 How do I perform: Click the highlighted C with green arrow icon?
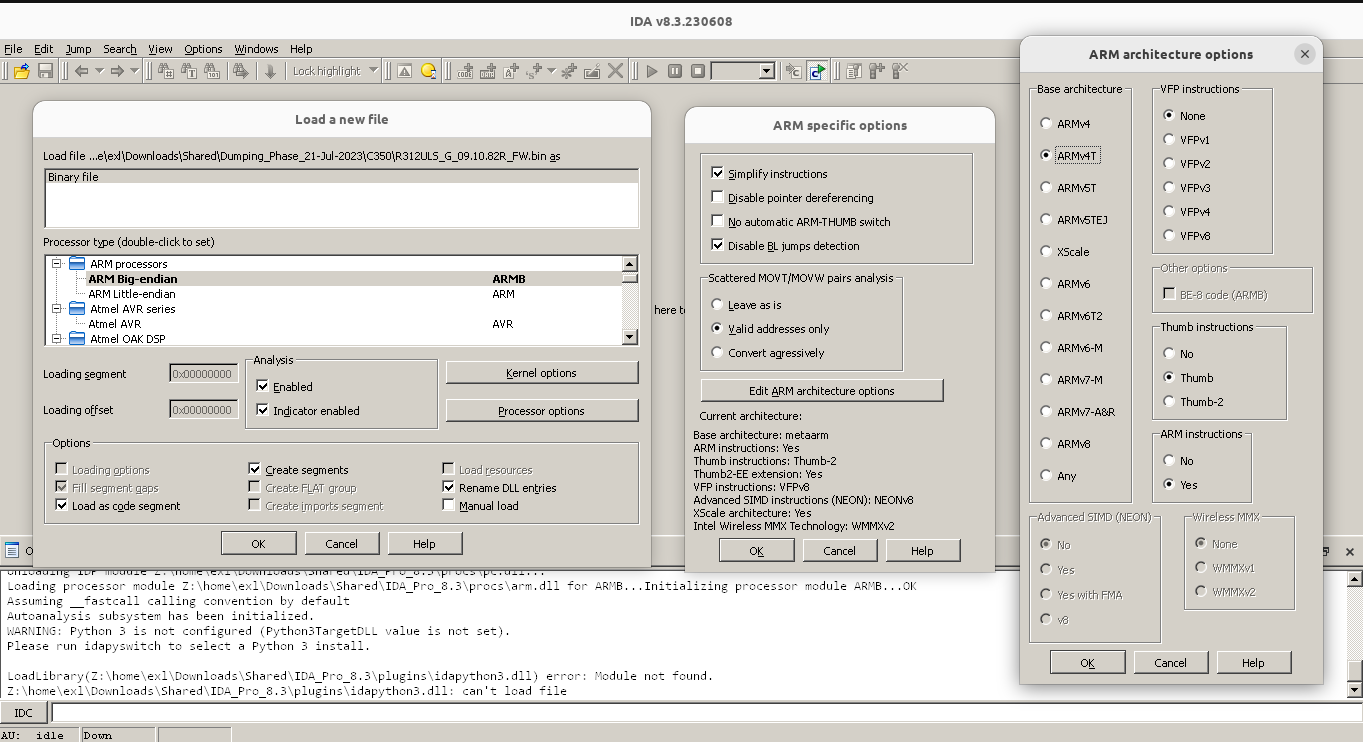[x=817, y=71]
